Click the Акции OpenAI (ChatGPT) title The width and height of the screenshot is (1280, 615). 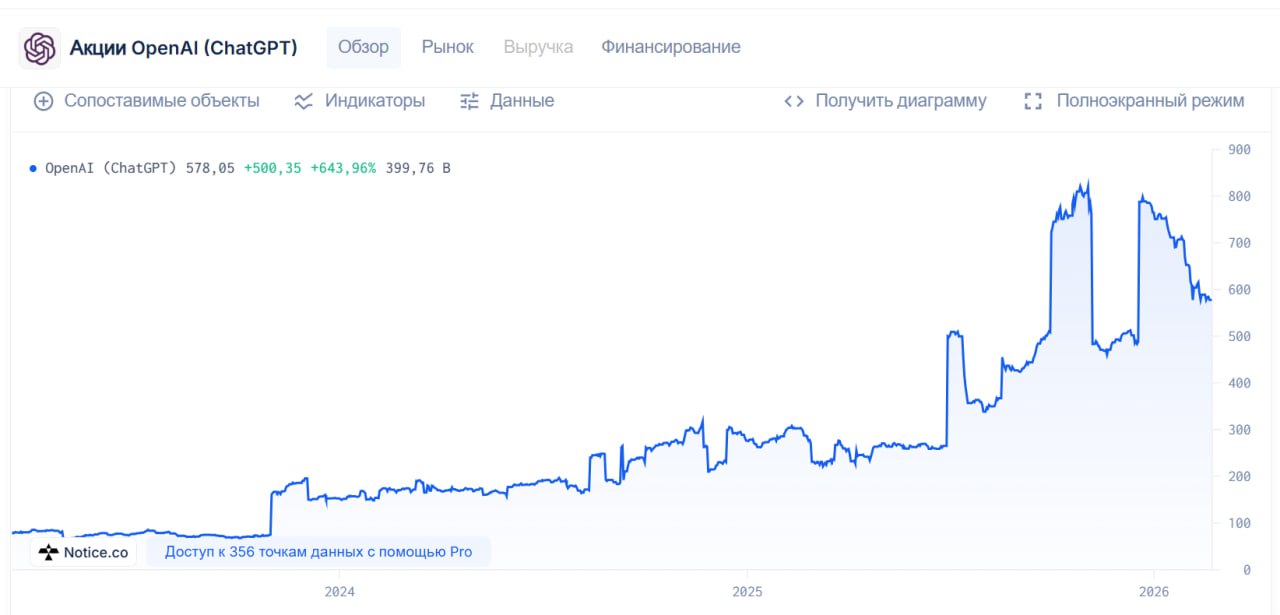pyautogui.click(x=183, y=48)
